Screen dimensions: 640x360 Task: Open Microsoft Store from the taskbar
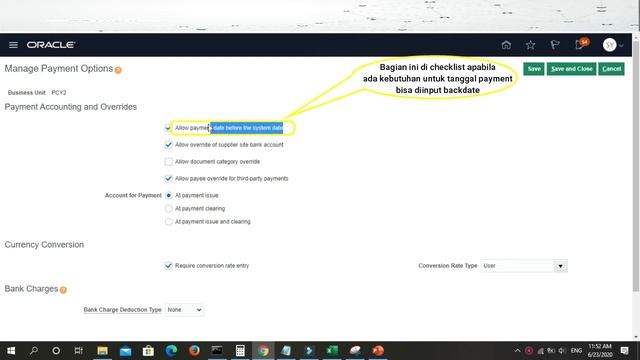coord(148,351)
